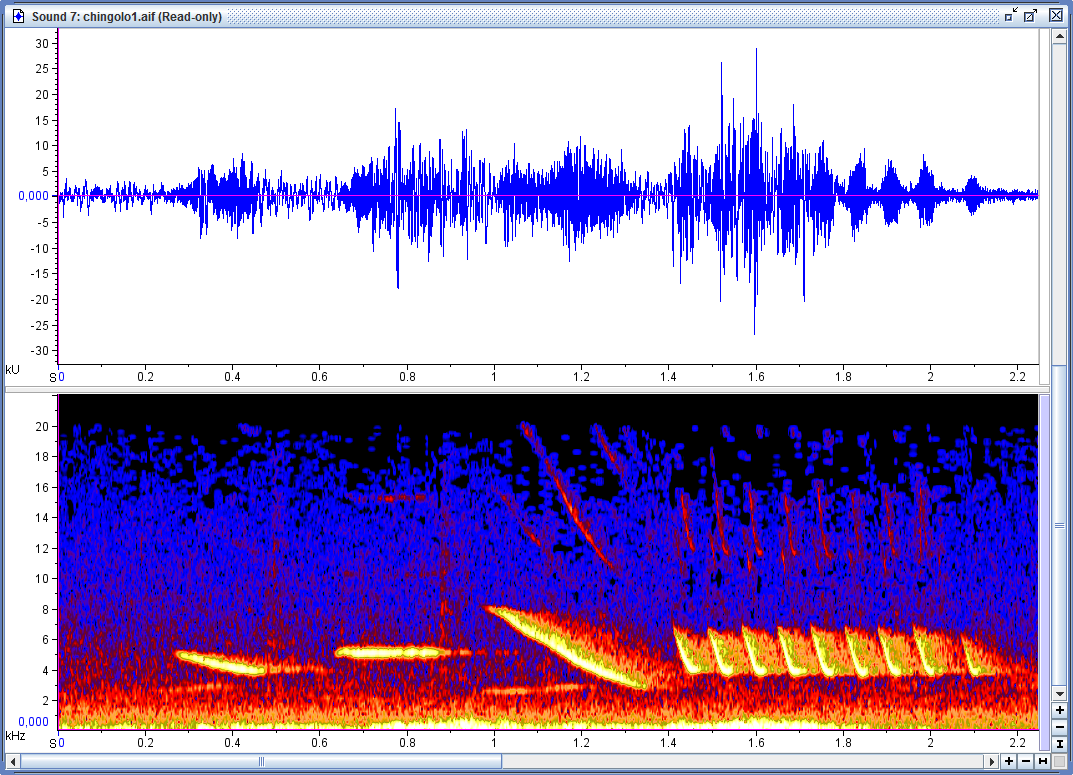Close the Sound 7 chingolo1.aif window
This screenshot has height=775, width=1073.
pyautogui.click(x=1056, y=15)
